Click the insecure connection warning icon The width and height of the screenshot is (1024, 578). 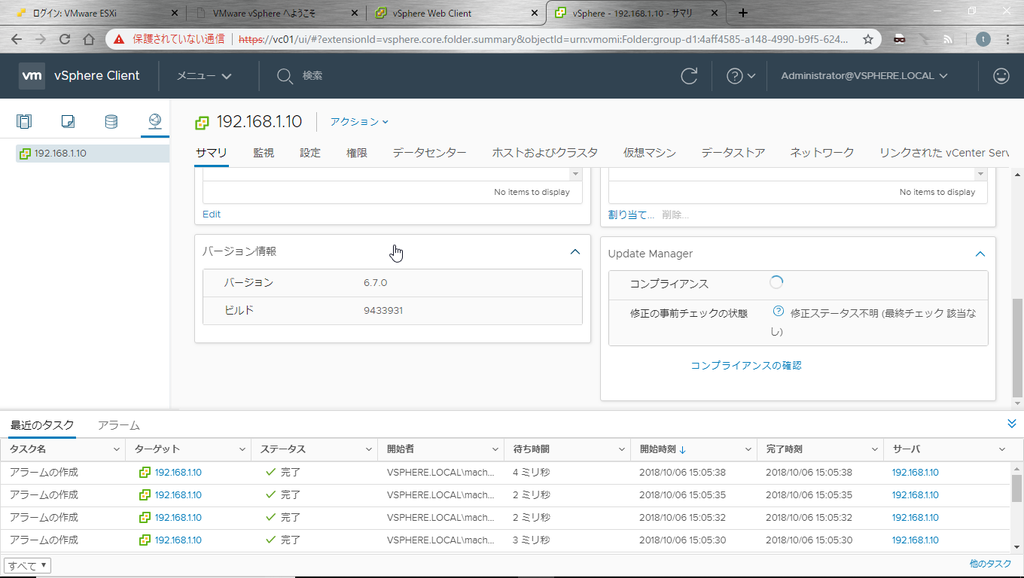coord(118,41)
